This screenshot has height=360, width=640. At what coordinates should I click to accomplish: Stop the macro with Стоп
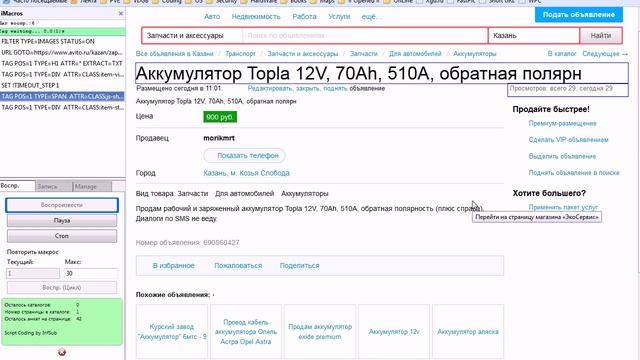click(x=62, y=236)
